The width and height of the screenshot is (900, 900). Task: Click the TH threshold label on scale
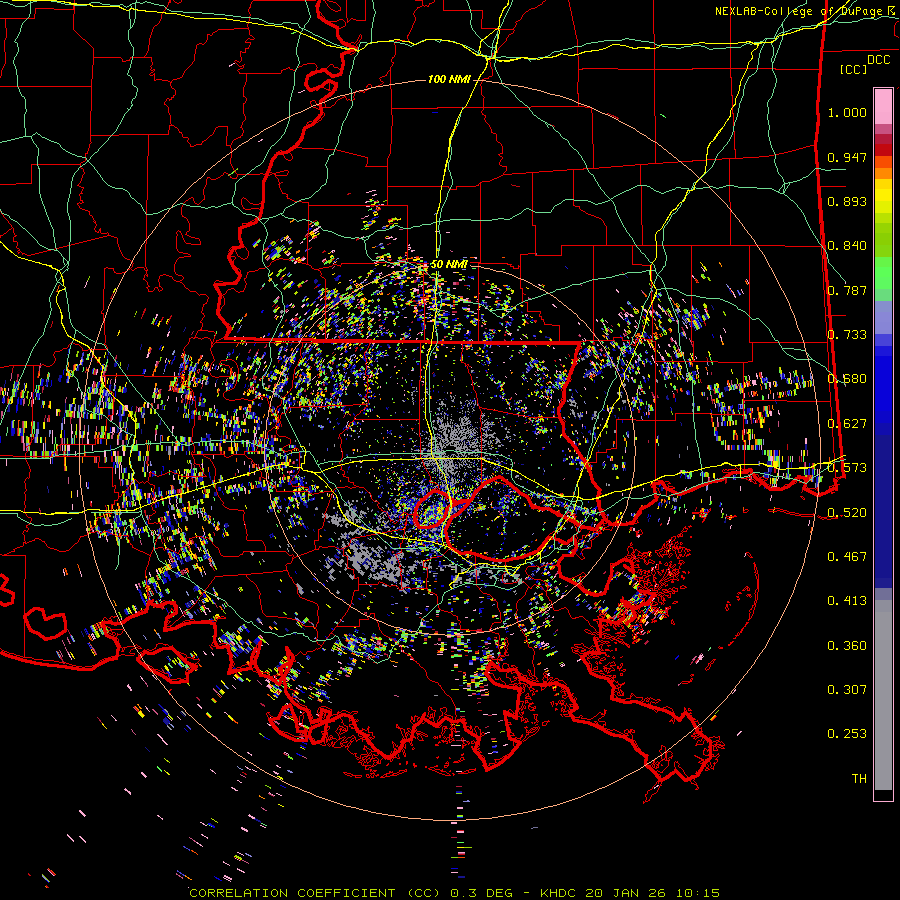859,779
